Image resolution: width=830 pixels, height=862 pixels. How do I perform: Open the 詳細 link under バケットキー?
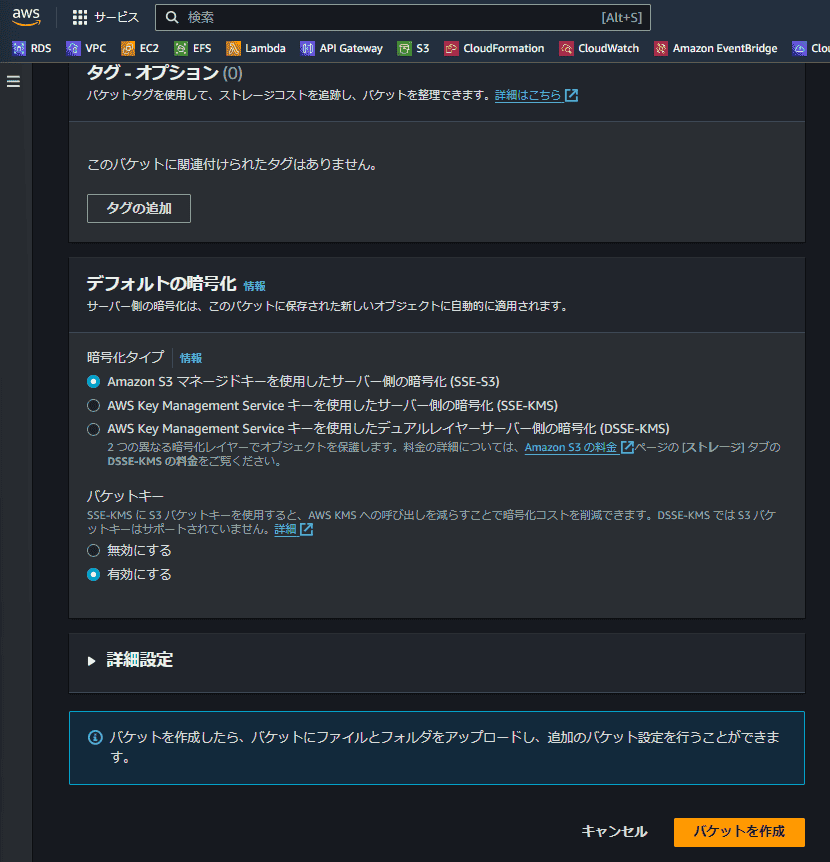pyautogui.click(x=285, y=529)
